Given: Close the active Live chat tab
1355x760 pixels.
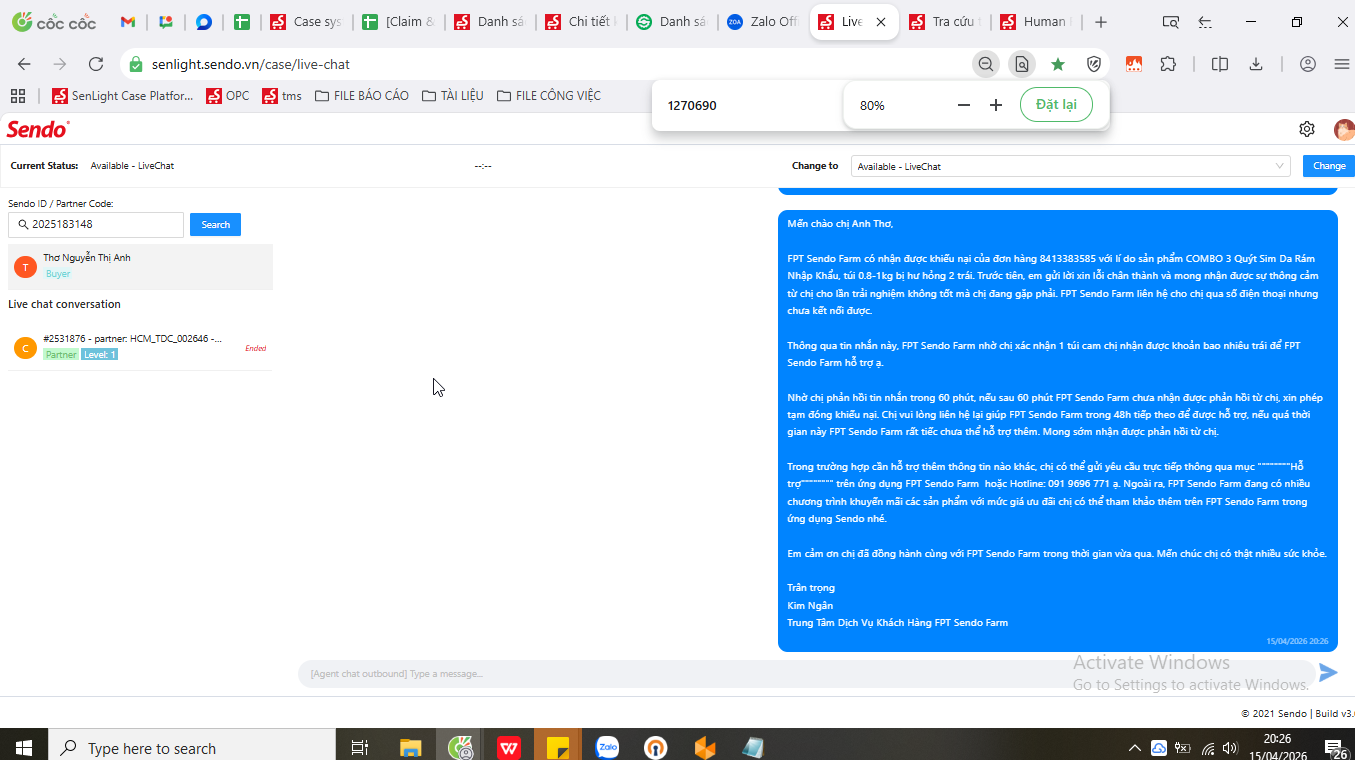Looking at the screenshot, I should click(x=881, y=22).
